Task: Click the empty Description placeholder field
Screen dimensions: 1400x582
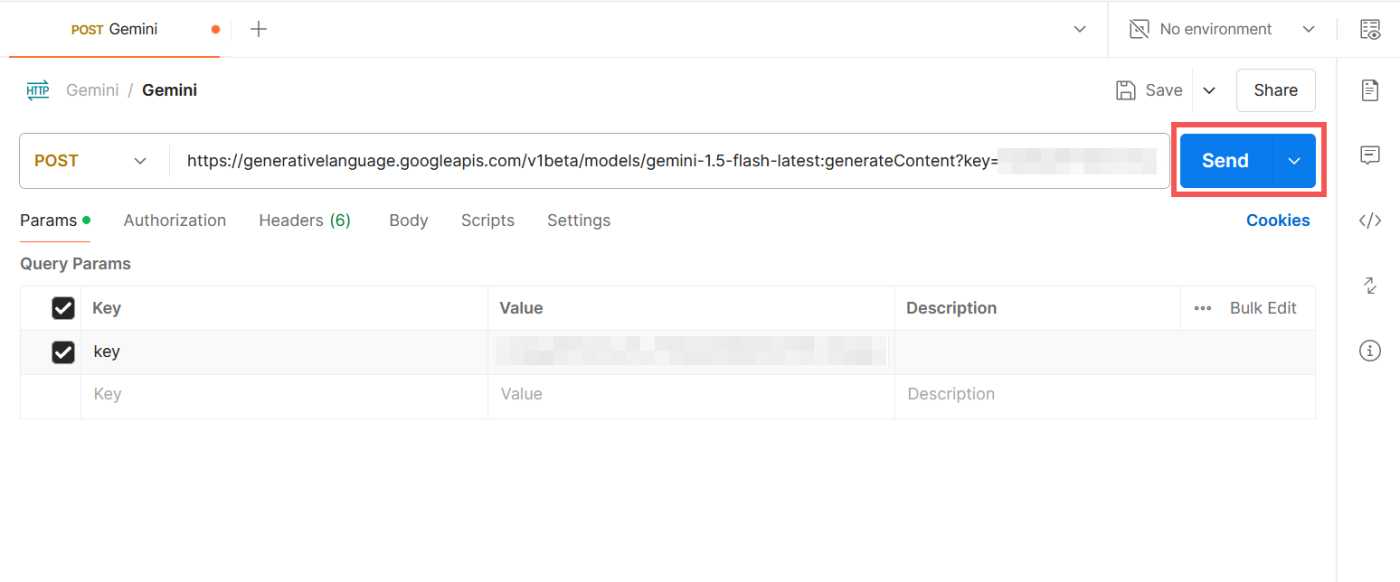Action: pyautogui.click(x=1105, y=395)
